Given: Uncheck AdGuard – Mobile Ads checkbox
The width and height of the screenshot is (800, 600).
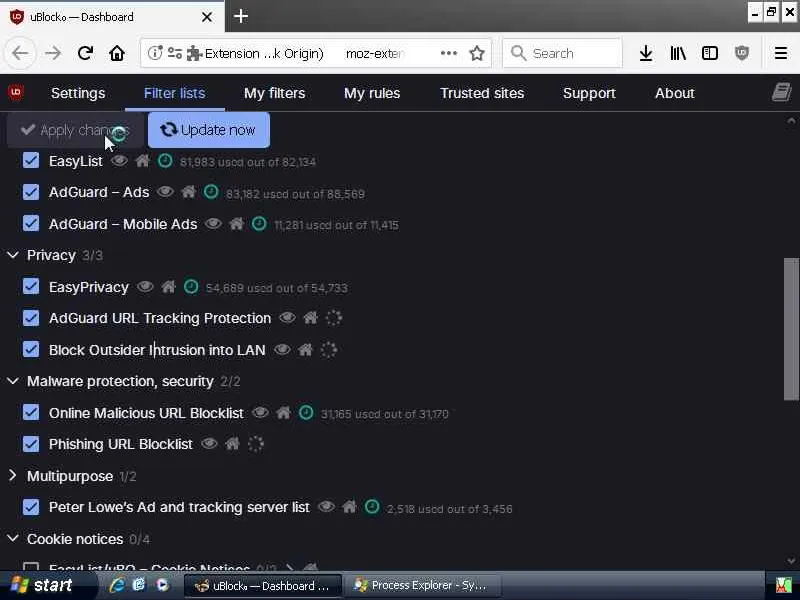Looking at the screenshot, I should (31, 223).
